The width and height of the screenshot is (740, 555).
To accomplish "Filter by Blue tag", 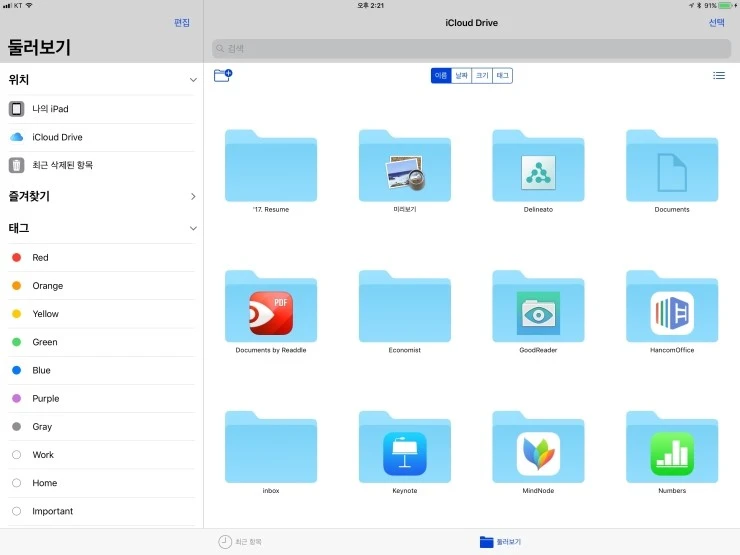I will (x=101, y=370).
